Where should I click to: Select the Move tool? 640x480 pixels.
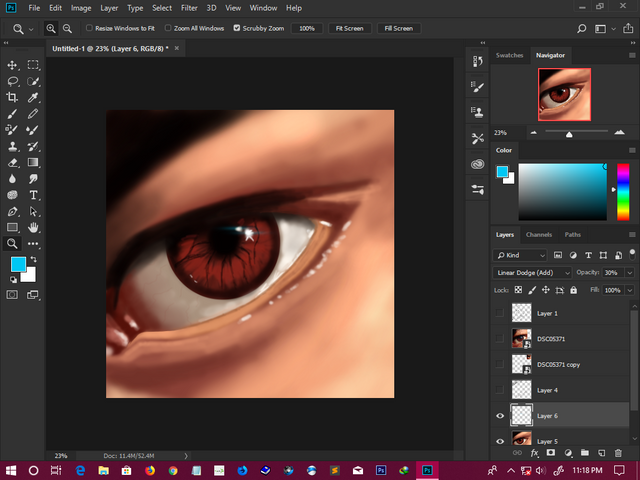12,65
